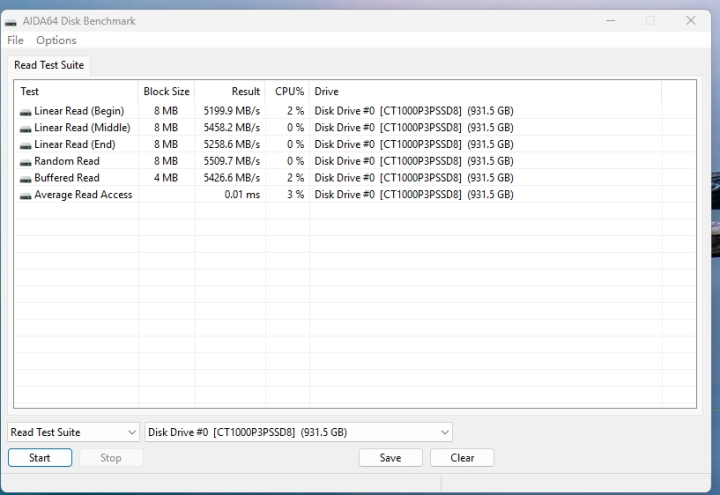720x495 pixels.
Task: Click the 4 MB block size cell
Action: [x=166, y=178]
